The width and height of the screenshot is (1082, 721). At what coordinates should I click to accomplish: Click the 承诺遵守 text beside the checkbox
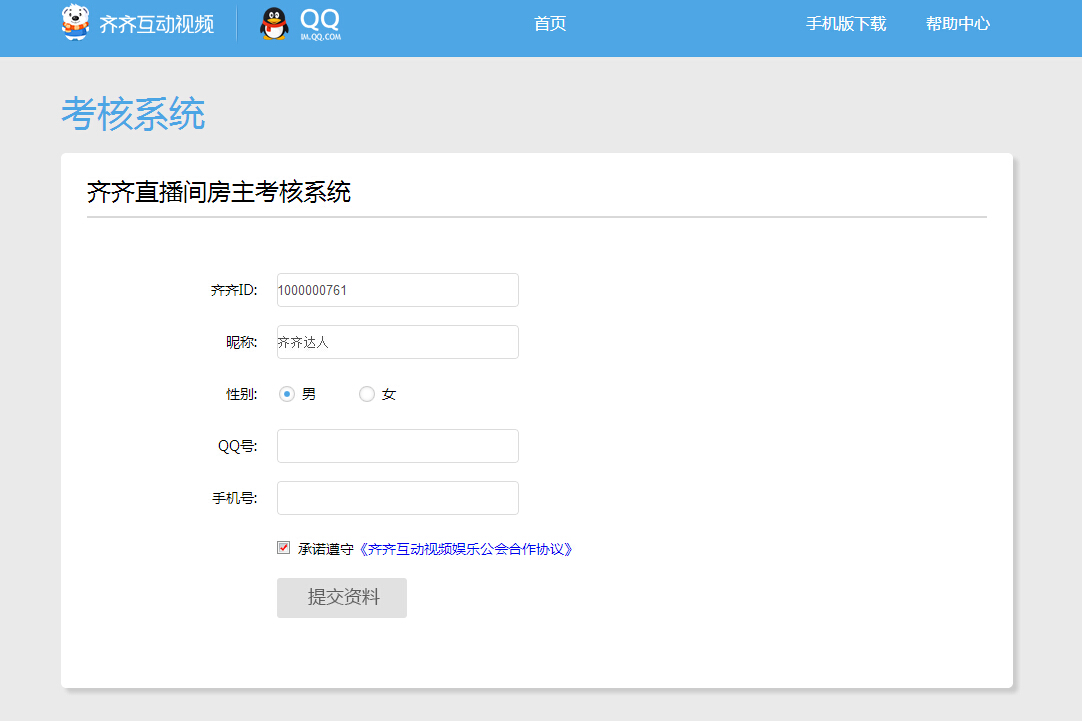pos(326,549)
